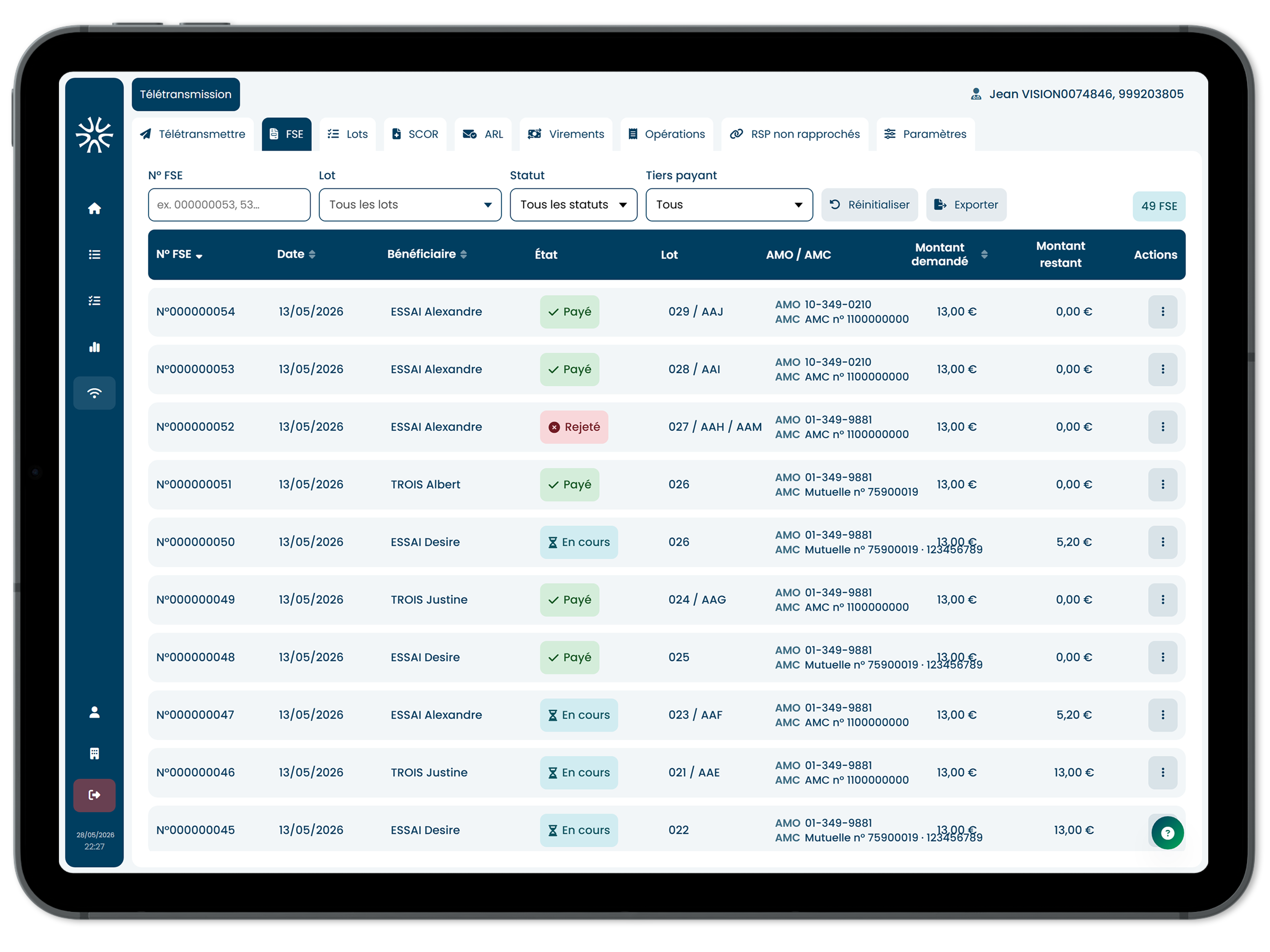The height and width of the screenshot is (952, 1270).
Task: Switch to the Paramètres tab
Action: click(926, 134)
